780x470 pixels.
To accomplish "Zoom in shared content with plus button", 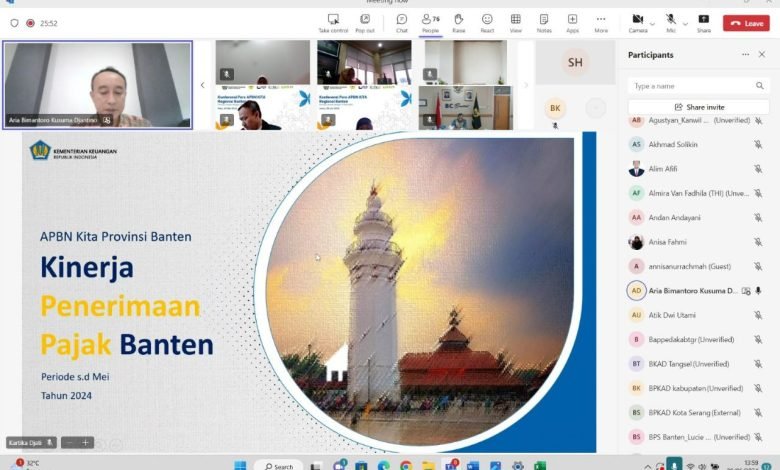I will (87, 442).
